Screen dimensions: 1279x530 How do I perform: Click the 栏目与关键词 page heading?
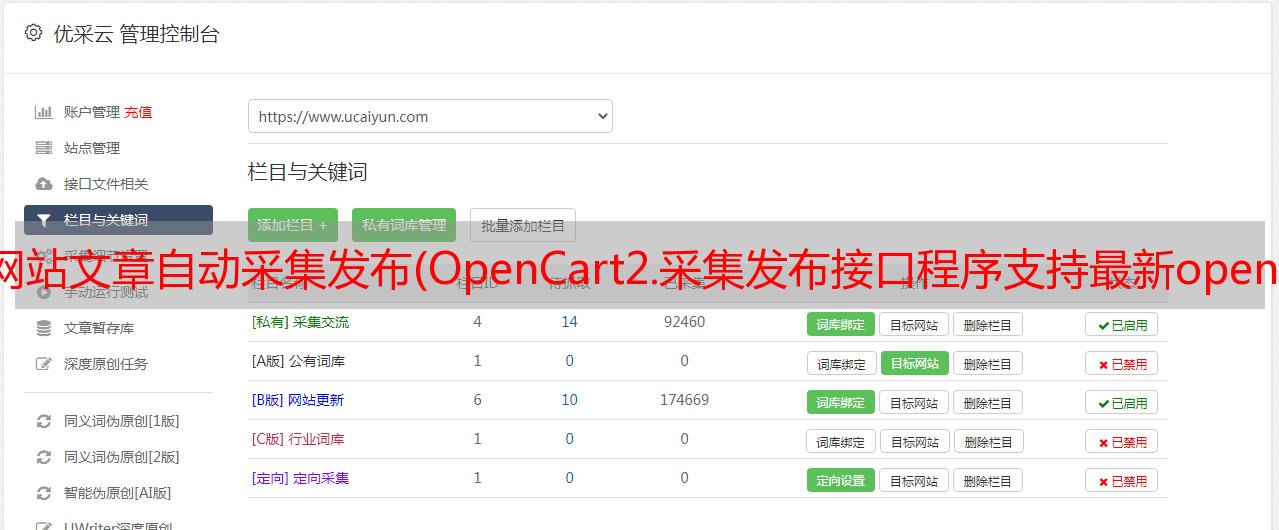click(307, 172)
